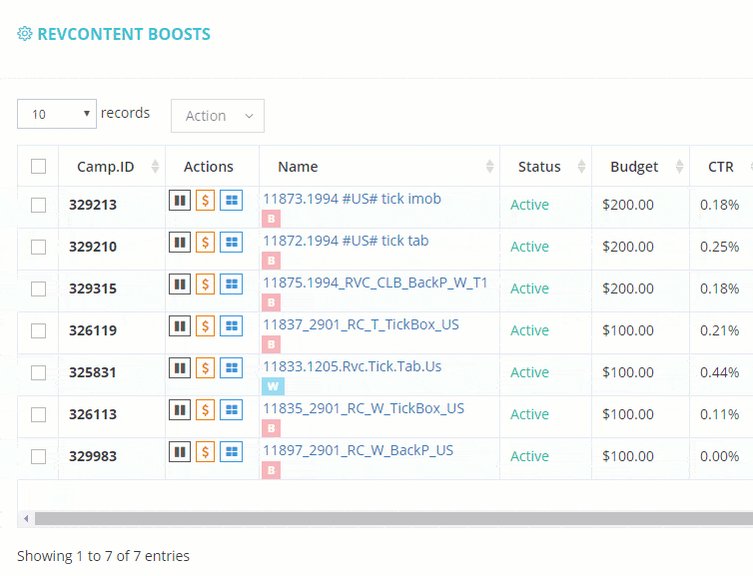Pause campaign 329315
This screenshot has height=576, width=753.
coord(180,284)
